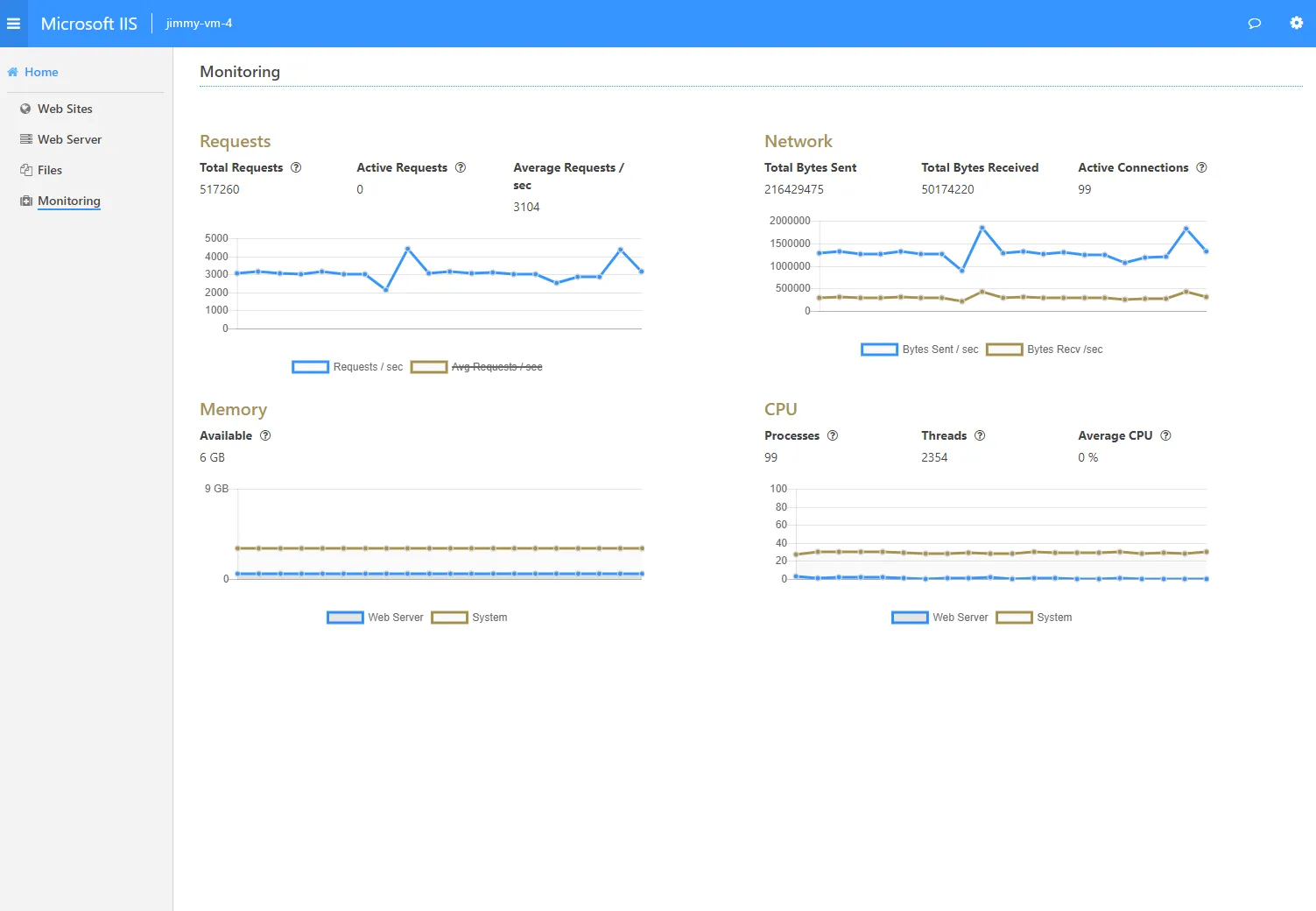
Task: Click the Home house icon
Action: pos(12,72)
